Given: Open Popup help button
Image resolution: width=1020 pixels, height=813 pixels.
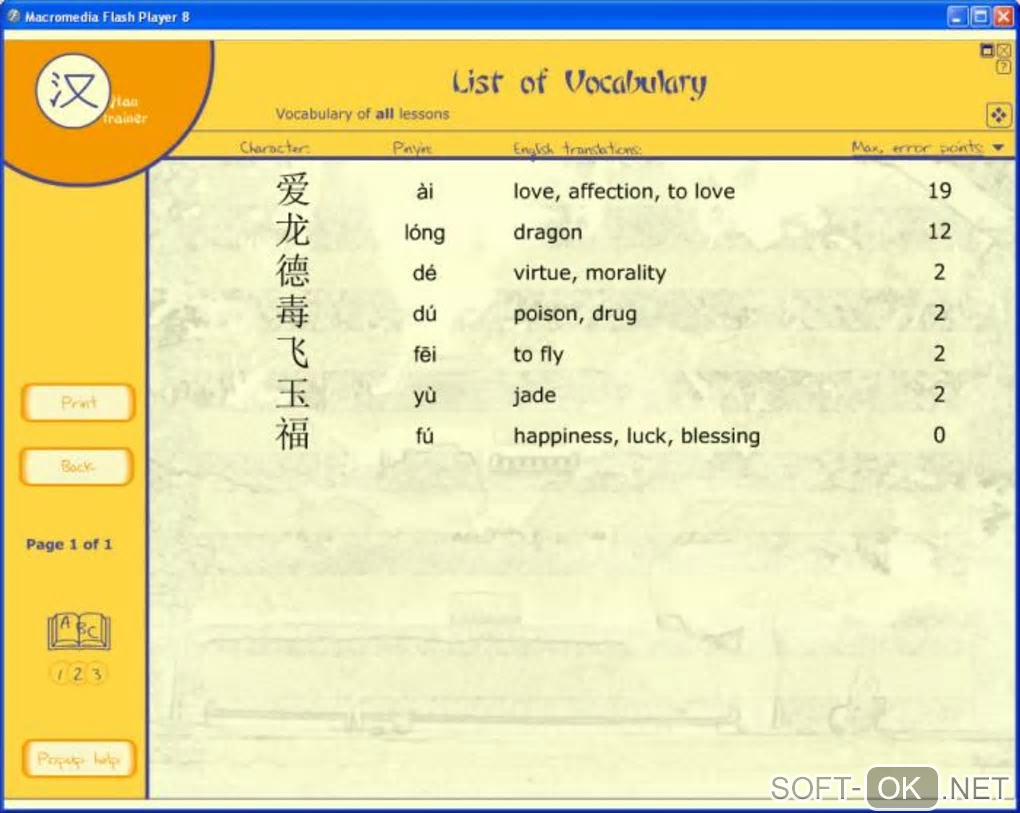Looking at the screenshot, I should [x=79, y=759].
